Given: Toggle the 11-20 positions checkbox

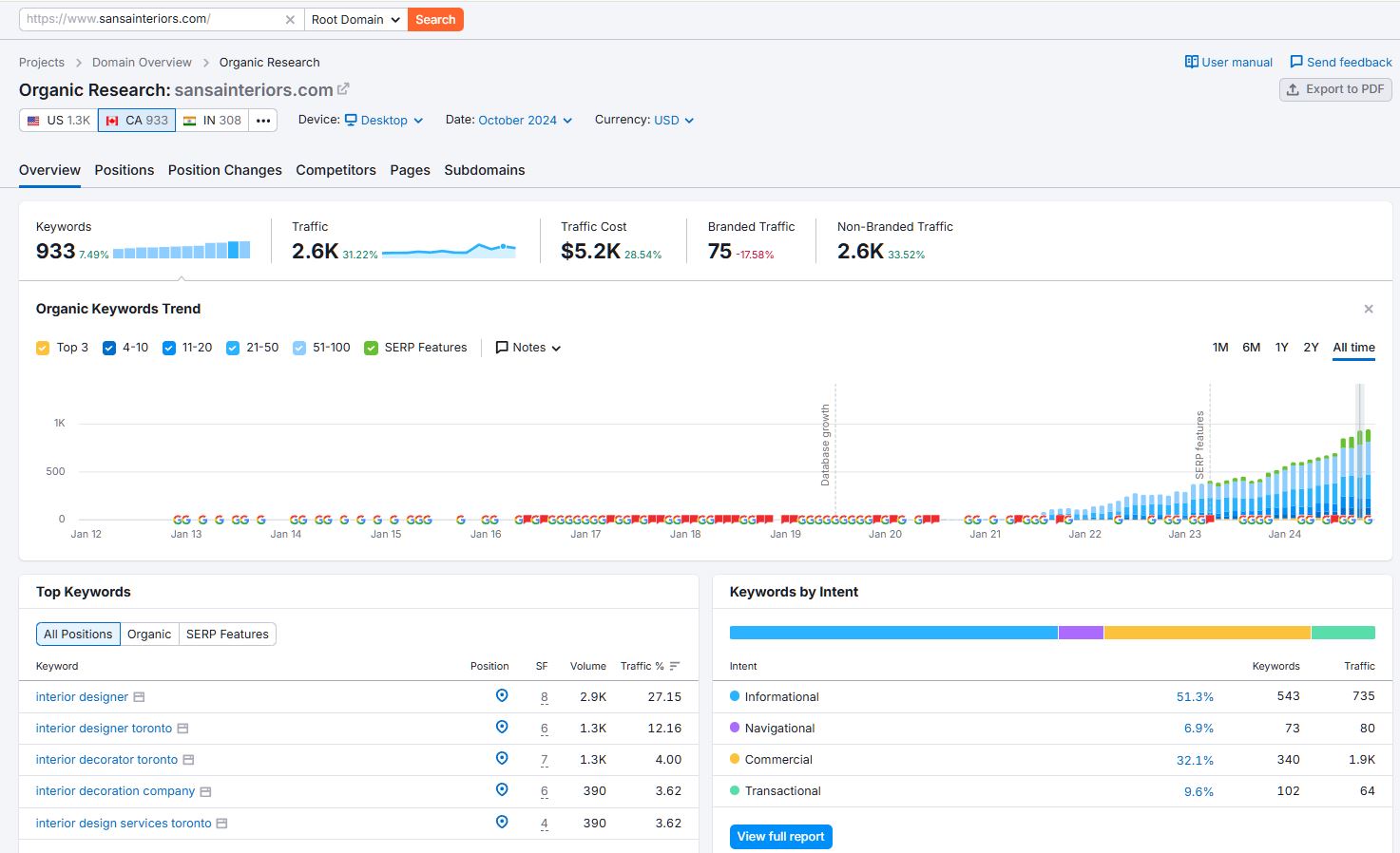Looking at the screenshot, I should 168,348.
